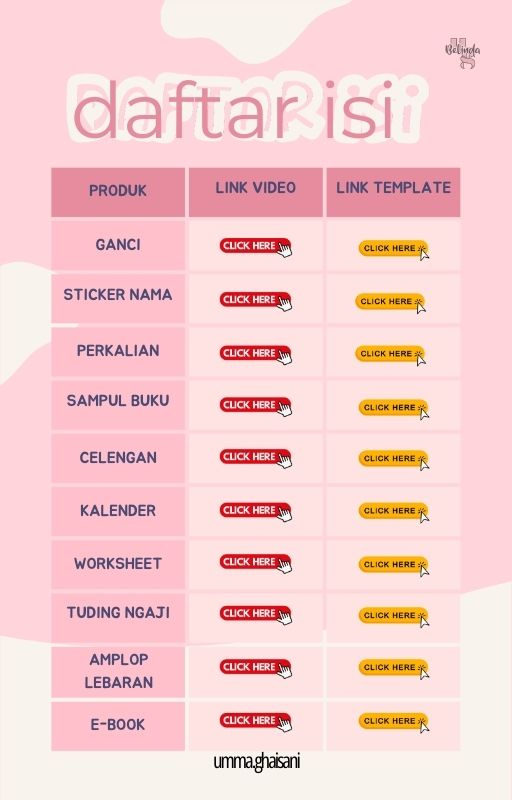Screen dimensions: 512x800
Task: Click red CLICK HERE for STICKER NAMA video
Action: (255, 301)
